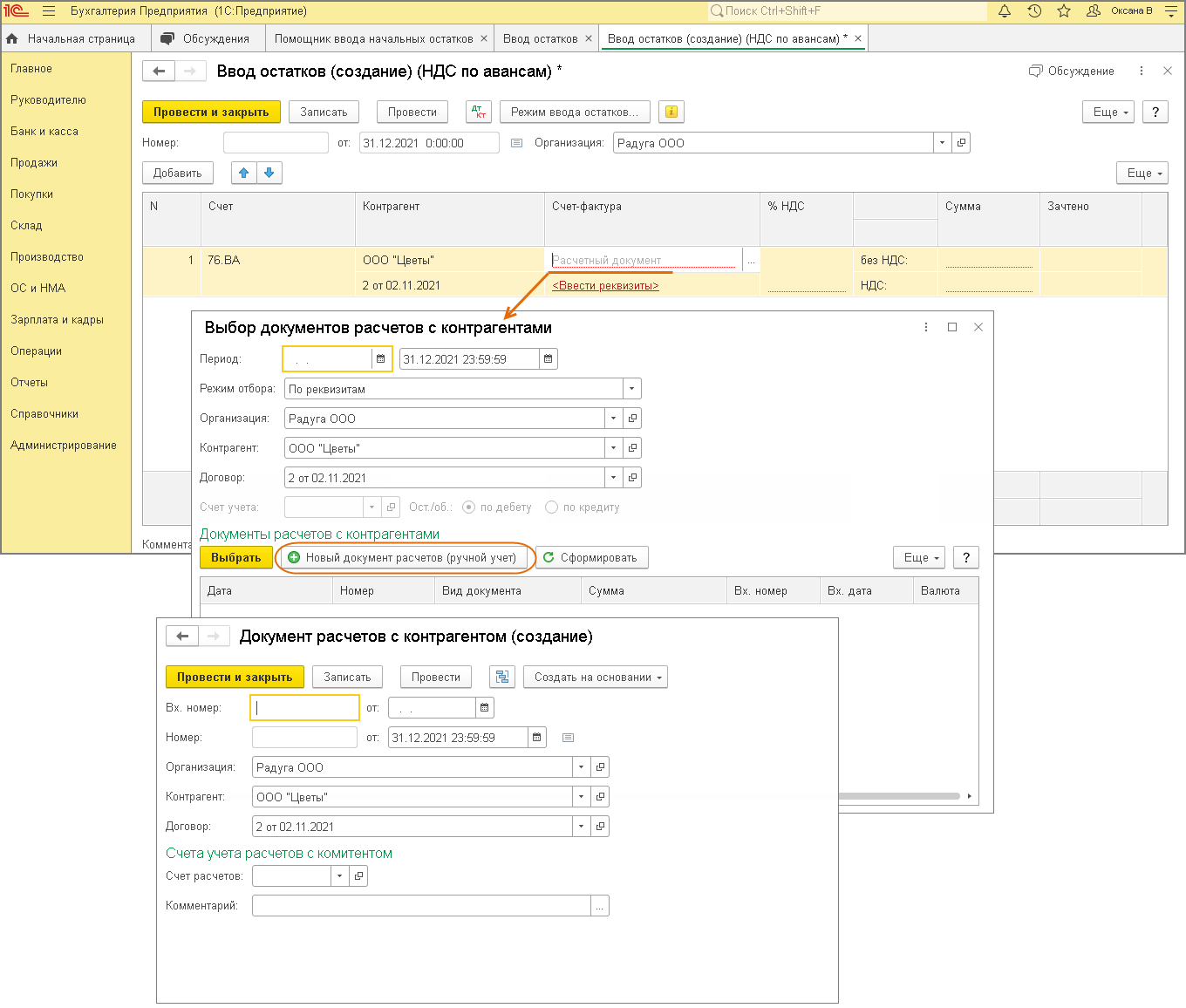Click Добавить to add a row
The image size is (1186, 1008).
tap(178, 173)
